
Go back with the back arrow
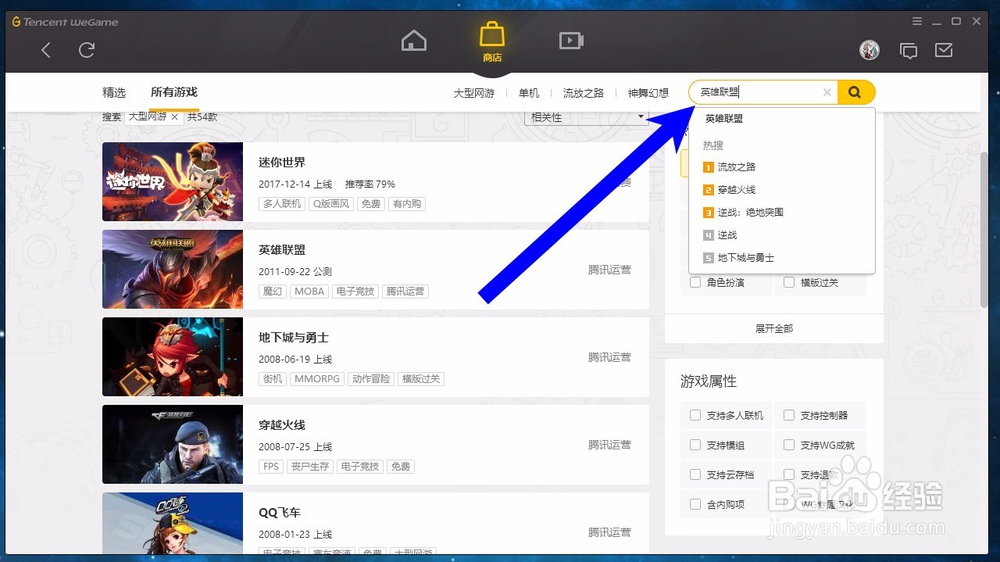46,50
